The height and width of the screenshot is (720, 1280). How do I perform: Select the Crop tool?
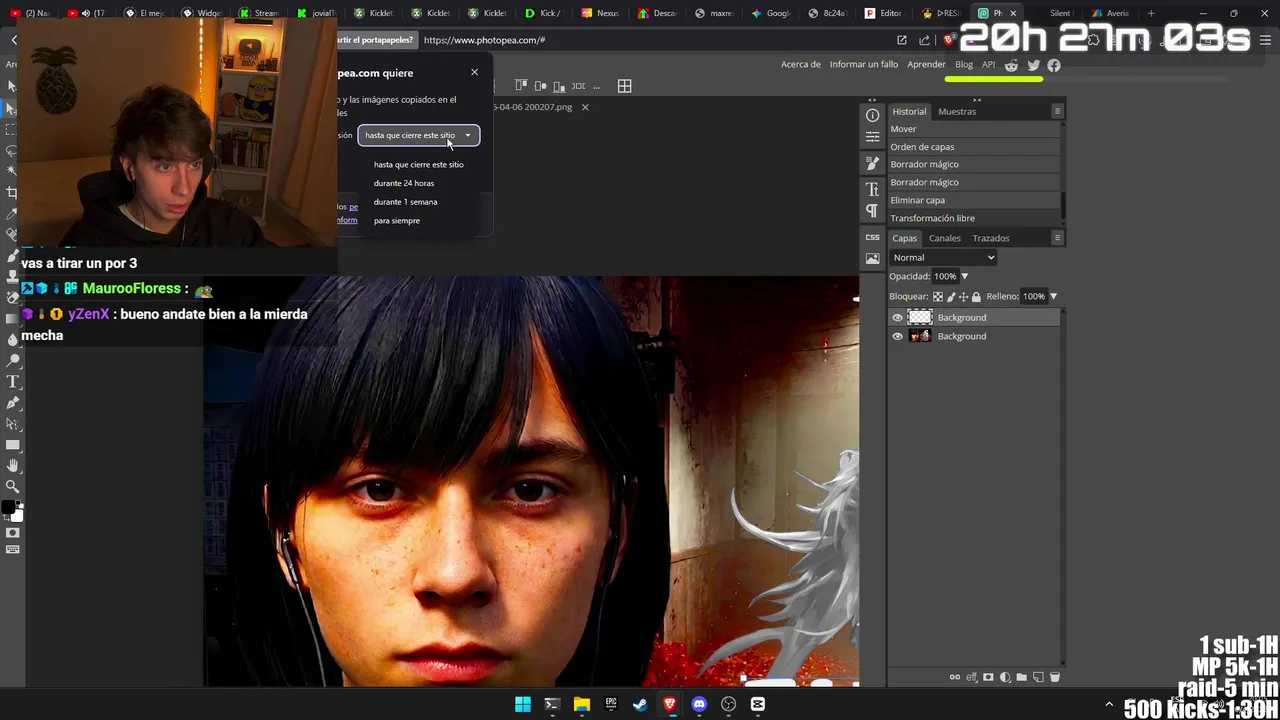click(12, 192)
